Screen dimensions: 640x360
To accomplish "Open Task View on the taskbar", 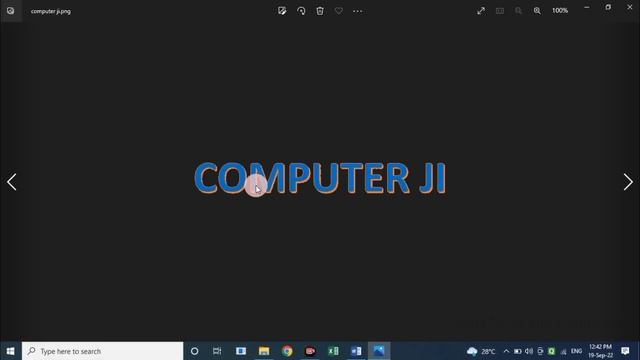I will [217, 351].
